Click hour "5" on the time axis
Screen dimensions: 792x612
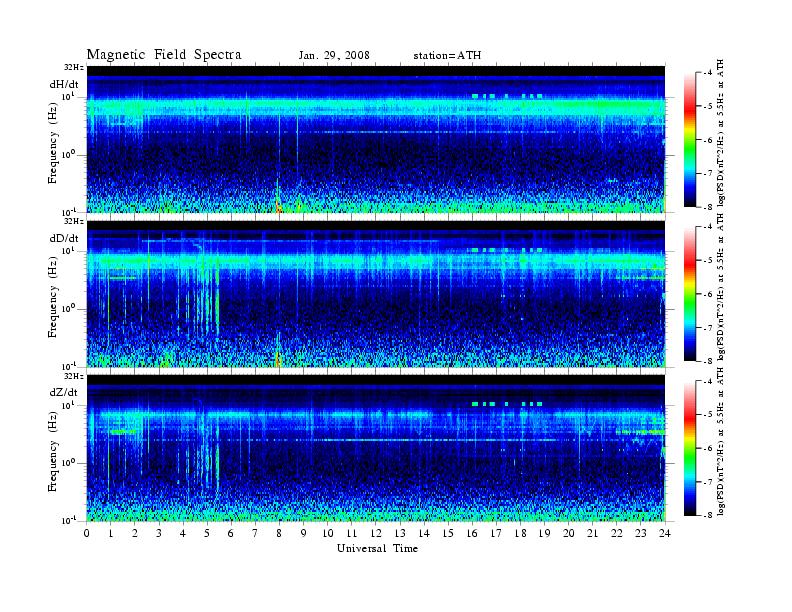coord(207,534)
